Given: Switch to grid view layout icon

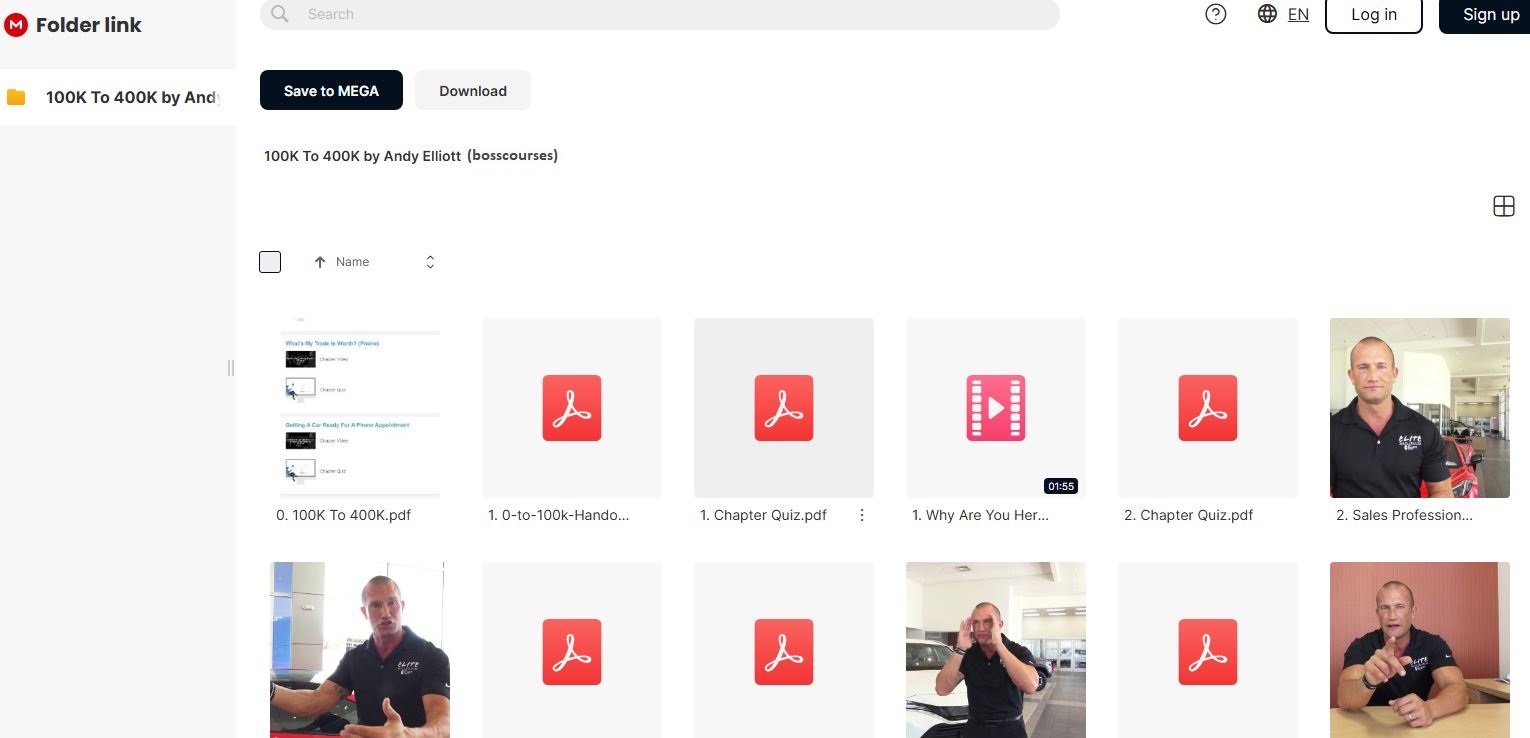Looking at the screenshot, I should point(1503,206).
